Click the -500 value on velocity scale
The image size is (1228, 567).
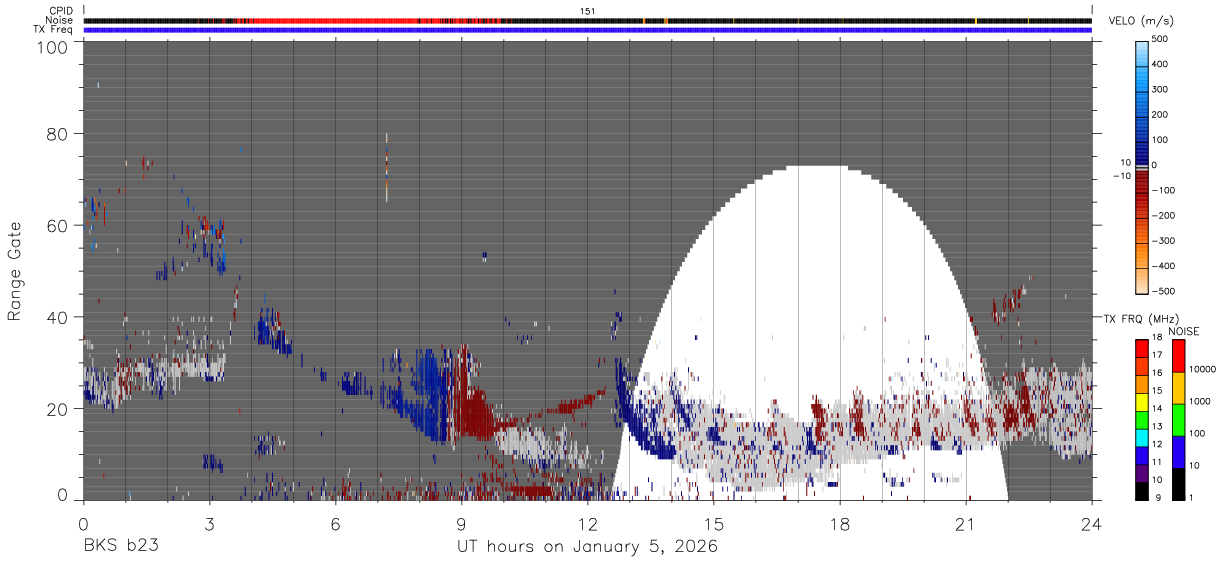tap(1161, 291)
